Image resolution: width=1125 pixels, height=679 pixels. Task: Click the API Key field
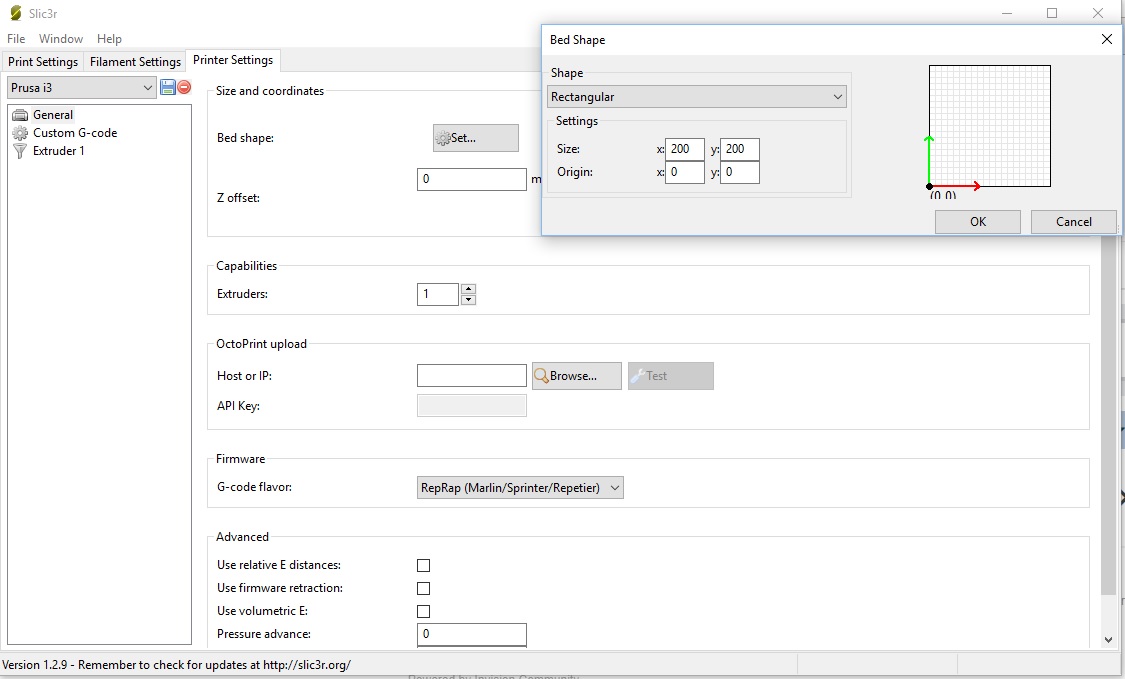tap(471, 406)
